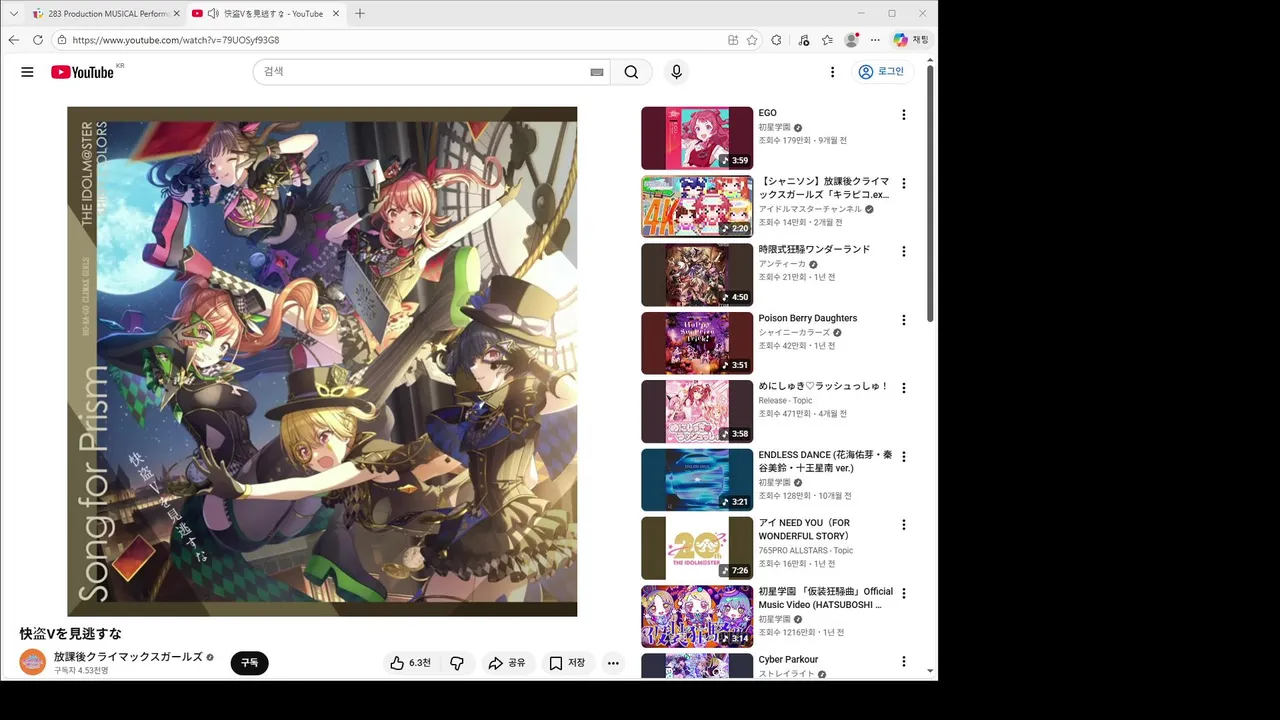The height and width of the screenshot is (720, 1280).
Task: Open browser extensions puzzle icon
Action: coord(776,40)
